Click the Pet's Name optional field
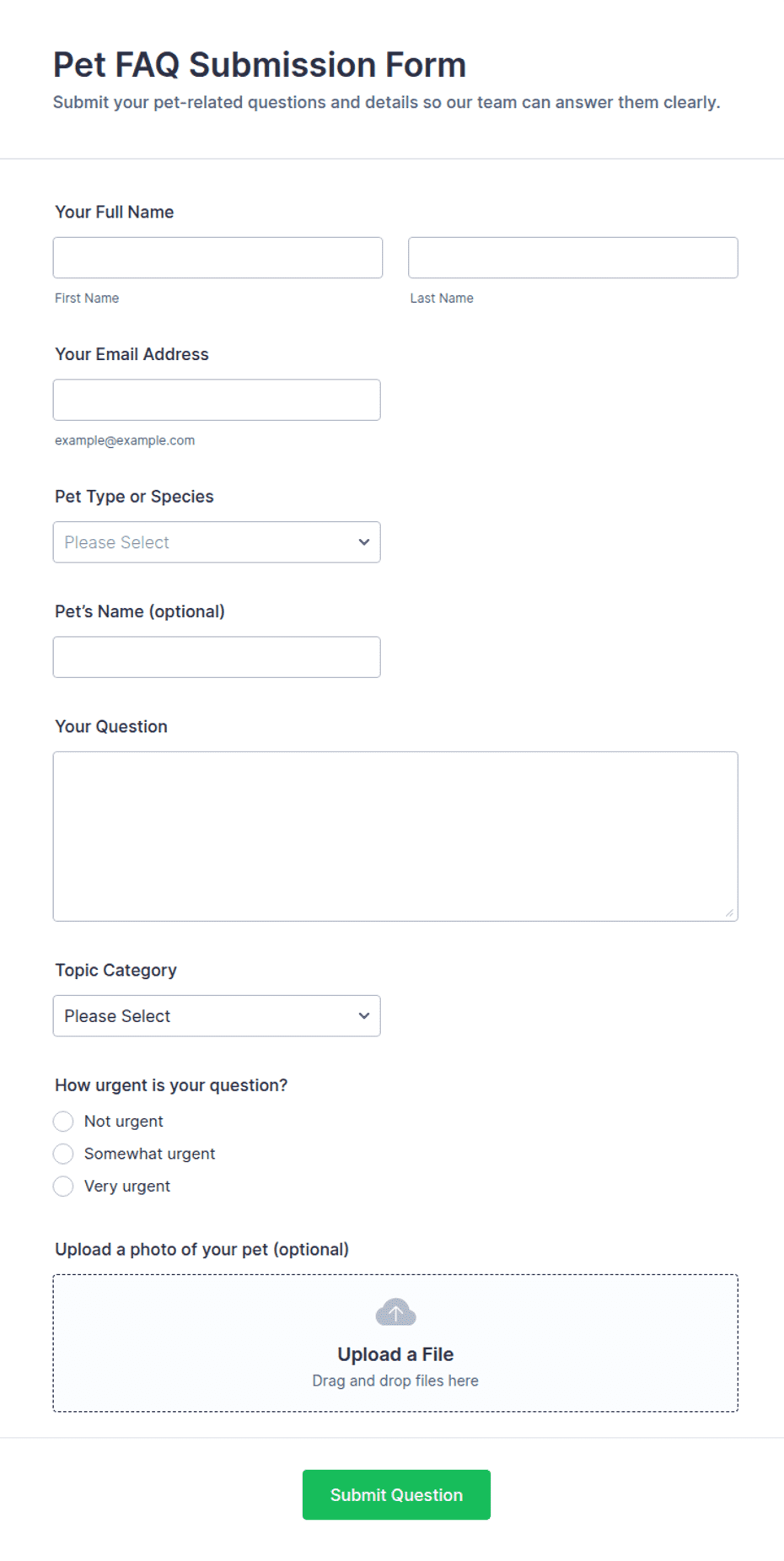 (217, 657)
